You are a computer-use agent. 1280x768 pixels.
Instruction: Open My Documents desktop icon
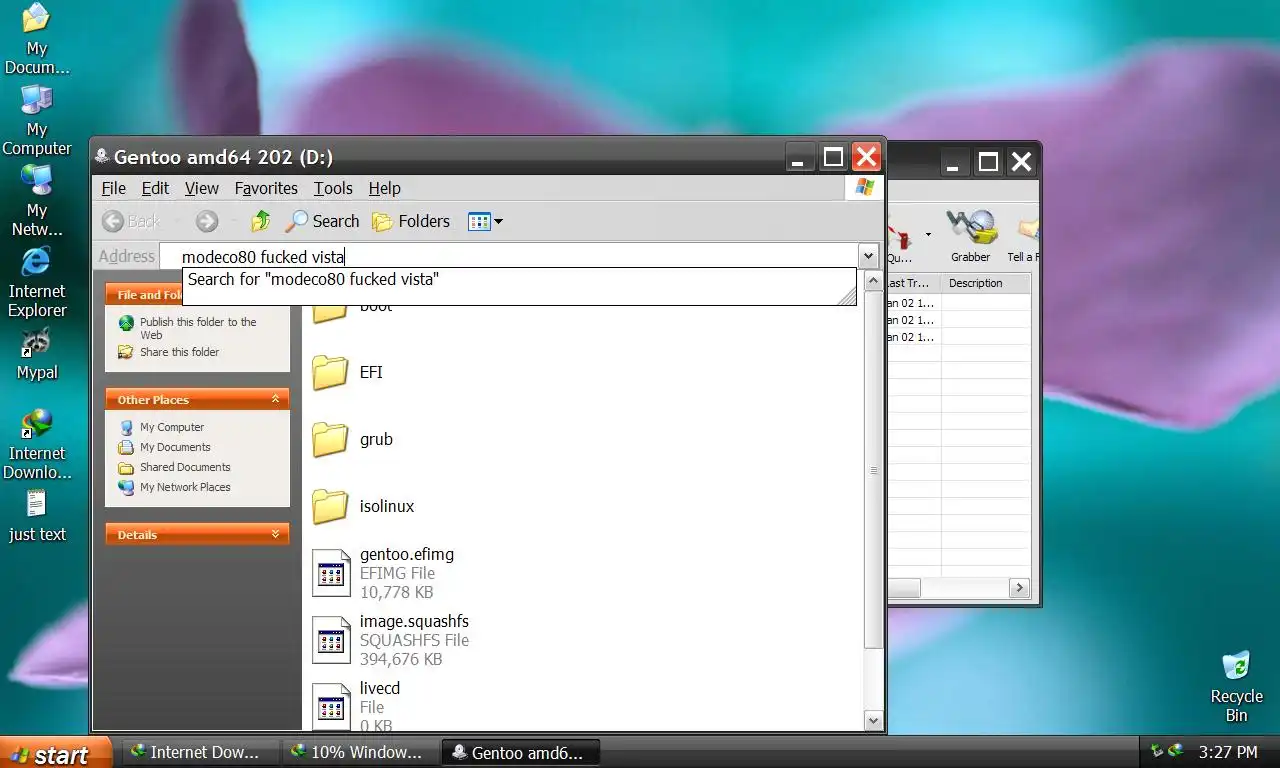pyautogui.click(x=36, y=38)
